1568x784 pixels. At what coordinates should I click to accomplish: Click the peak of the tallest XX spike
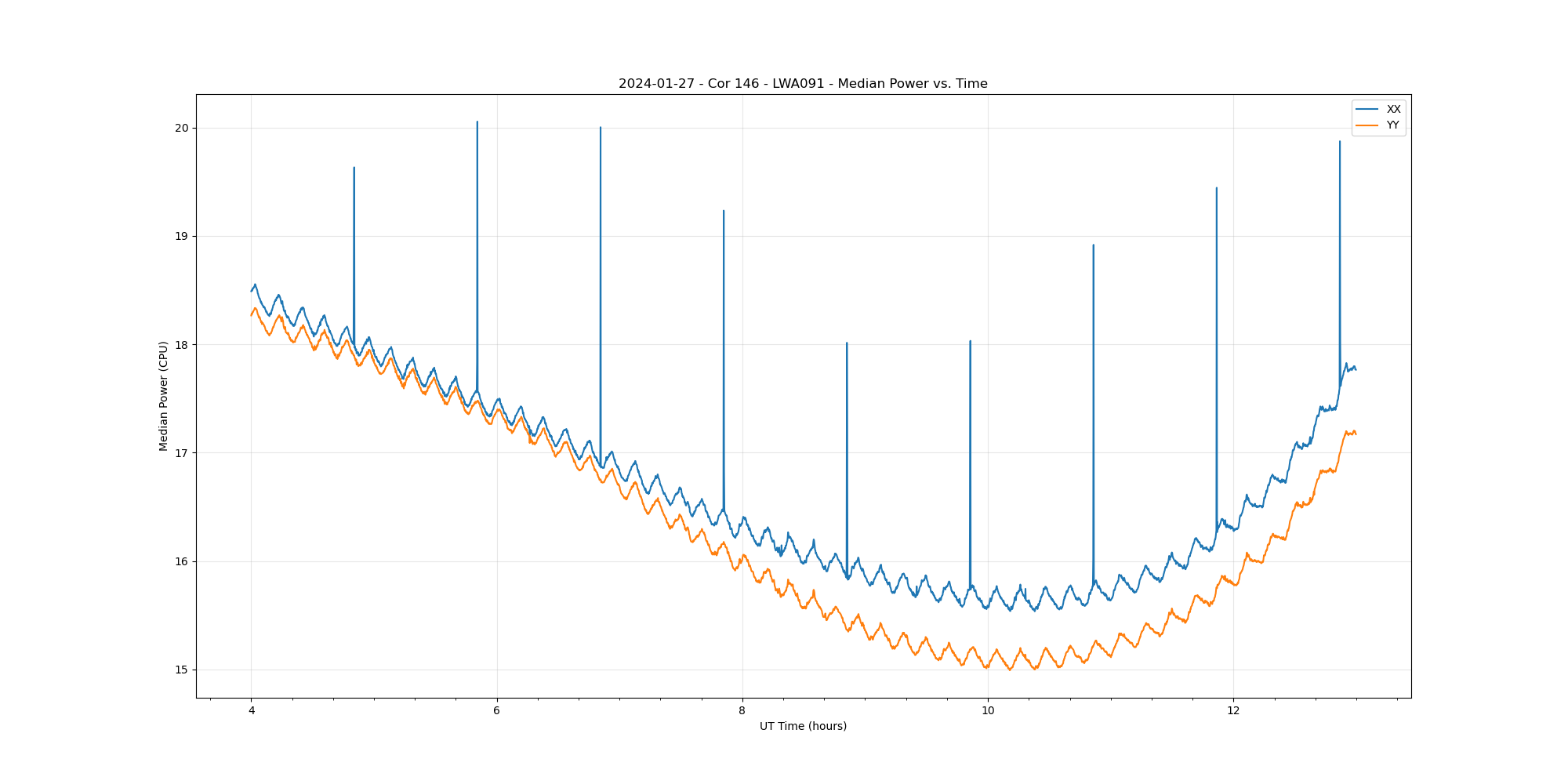(477, 122)
